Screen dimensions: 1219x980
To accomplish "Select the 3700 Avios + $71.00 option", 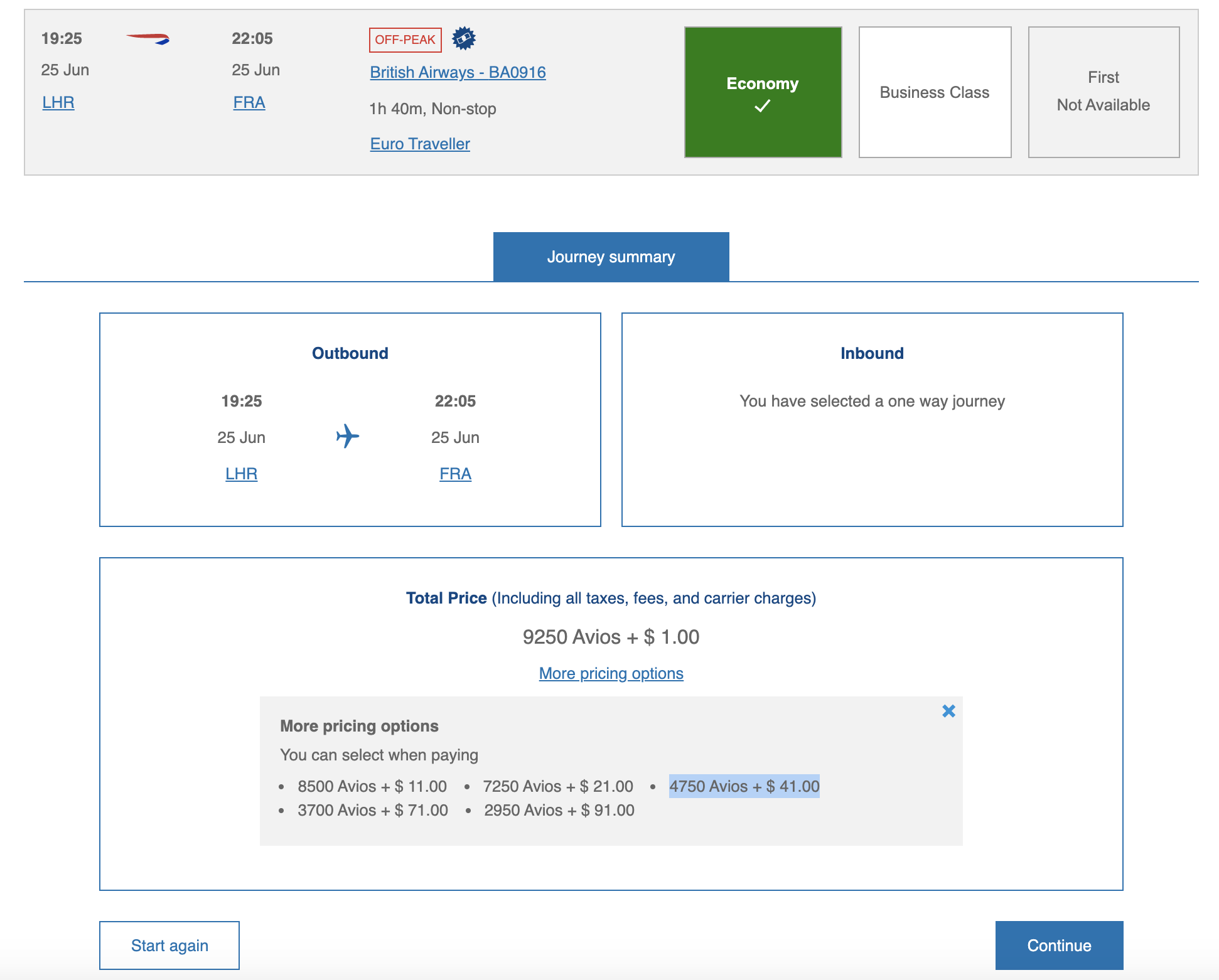I will click(373, 810).
